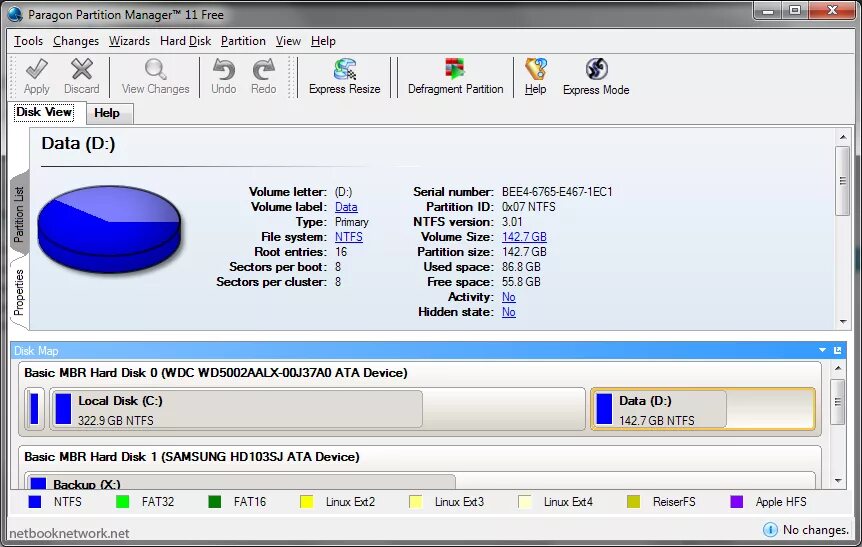
Task: Click the Linux Ext3 legend swatch
Action: pos(416,501)
